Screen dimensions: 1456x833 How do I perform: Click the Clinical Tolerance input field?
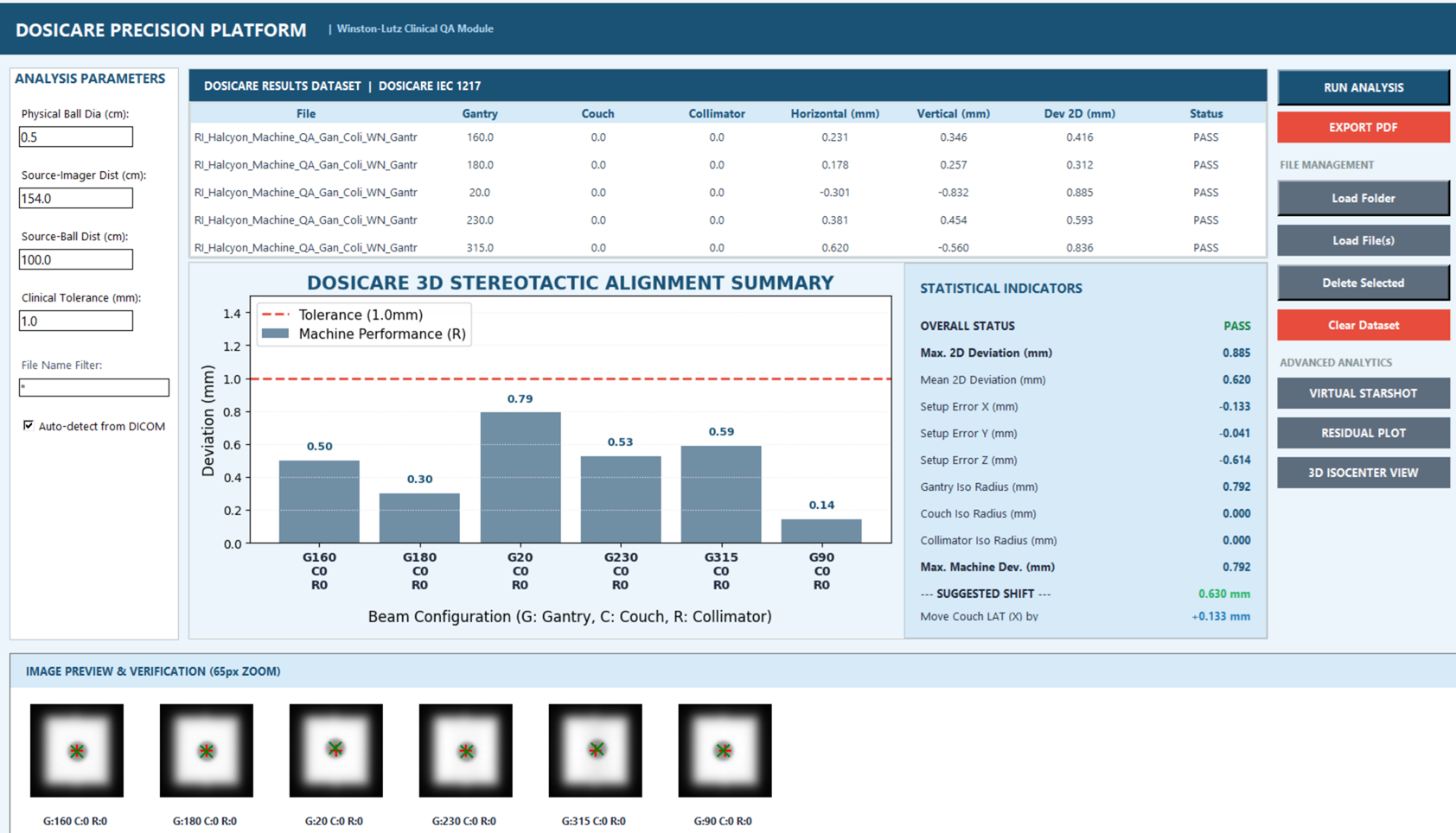[76, 321]
